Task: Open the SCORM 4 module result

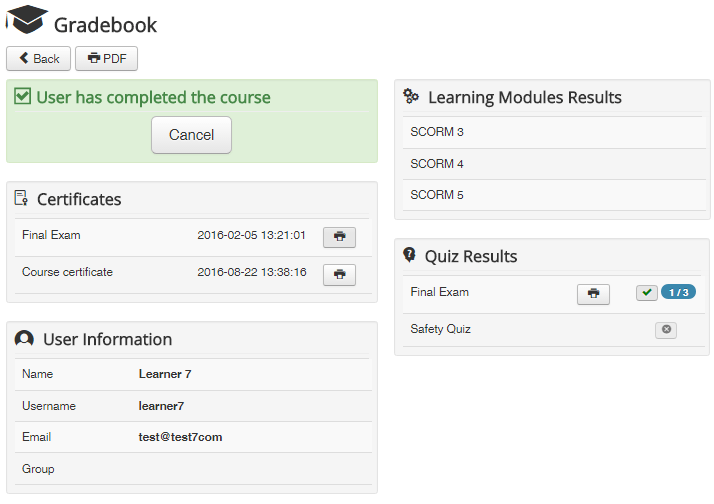Action: (x=437, y=164)
